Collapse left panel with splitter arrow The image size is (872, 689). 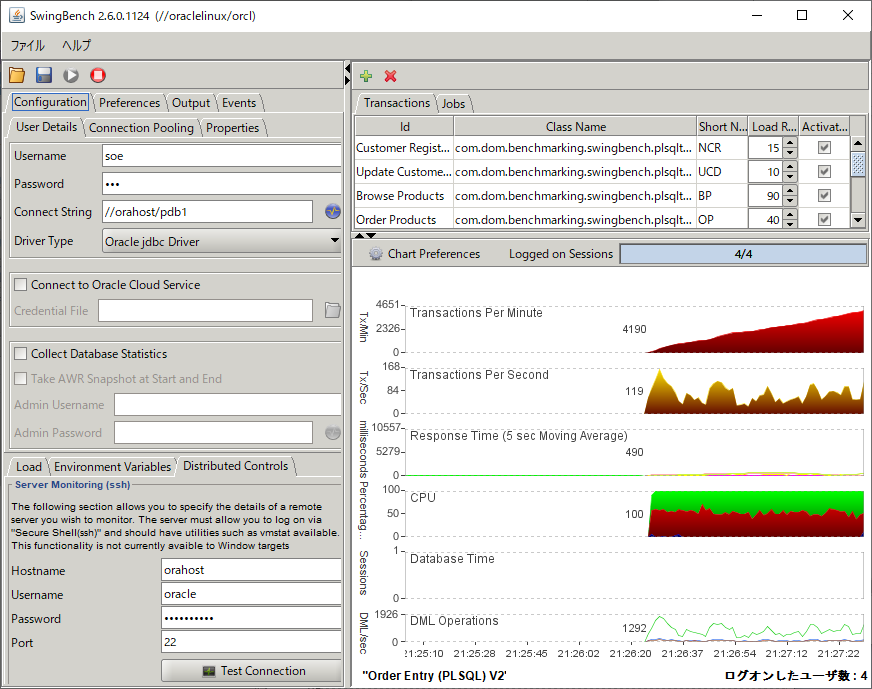(348, 70)
